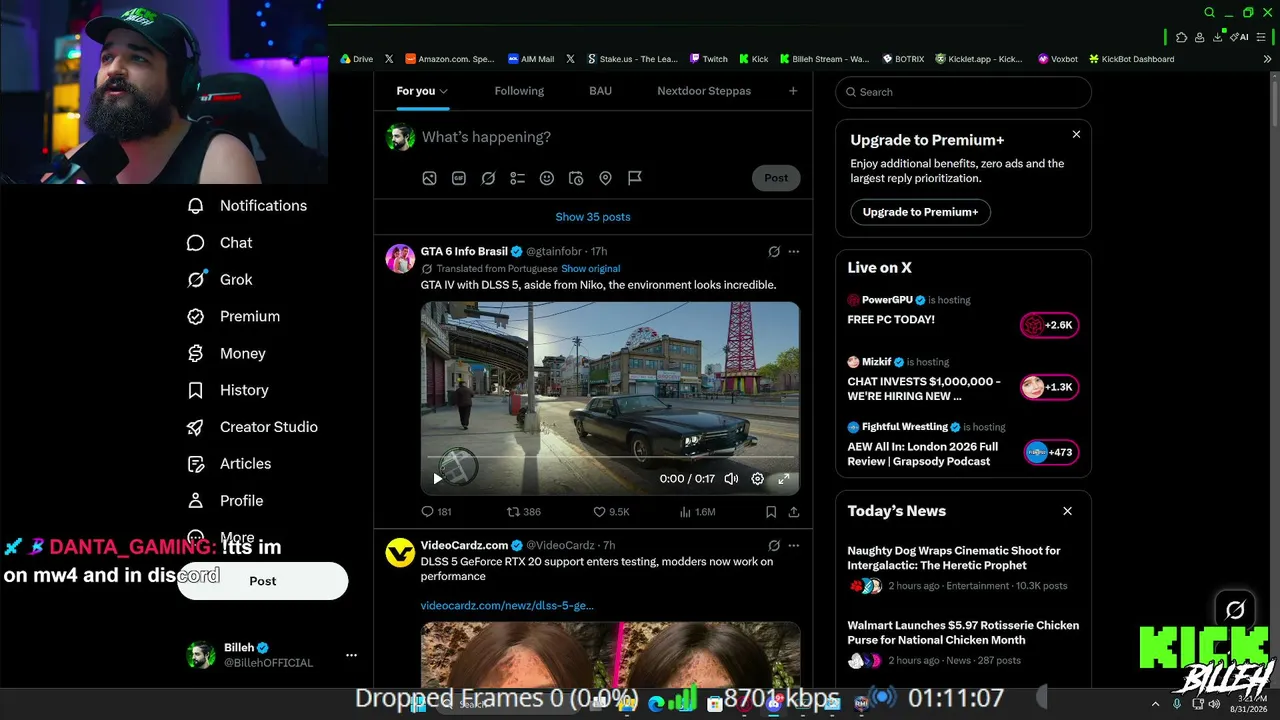Expand the system tray hidden icons

(1155, 704)
